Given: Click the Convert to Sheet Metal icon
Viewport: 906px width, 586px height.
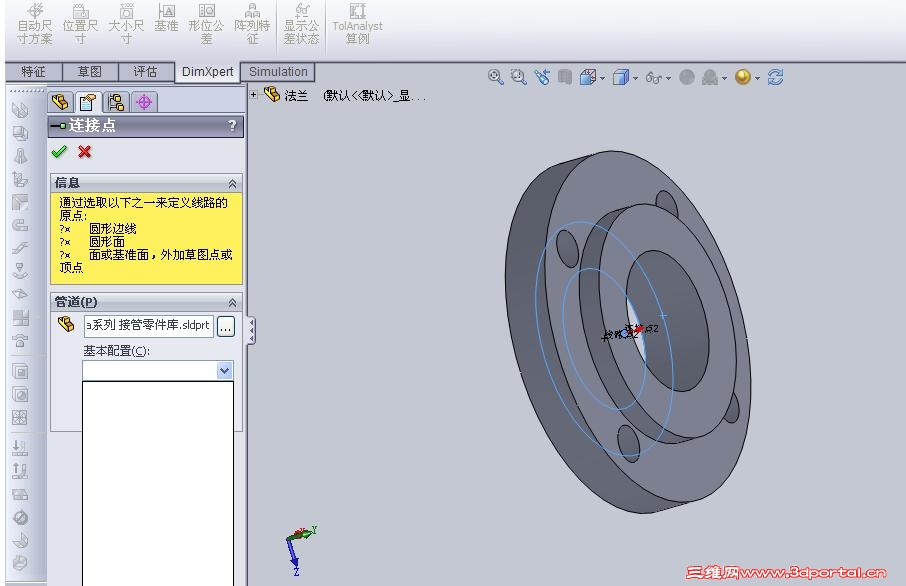Looking at the screenshot, I should (x=20, y=133).
